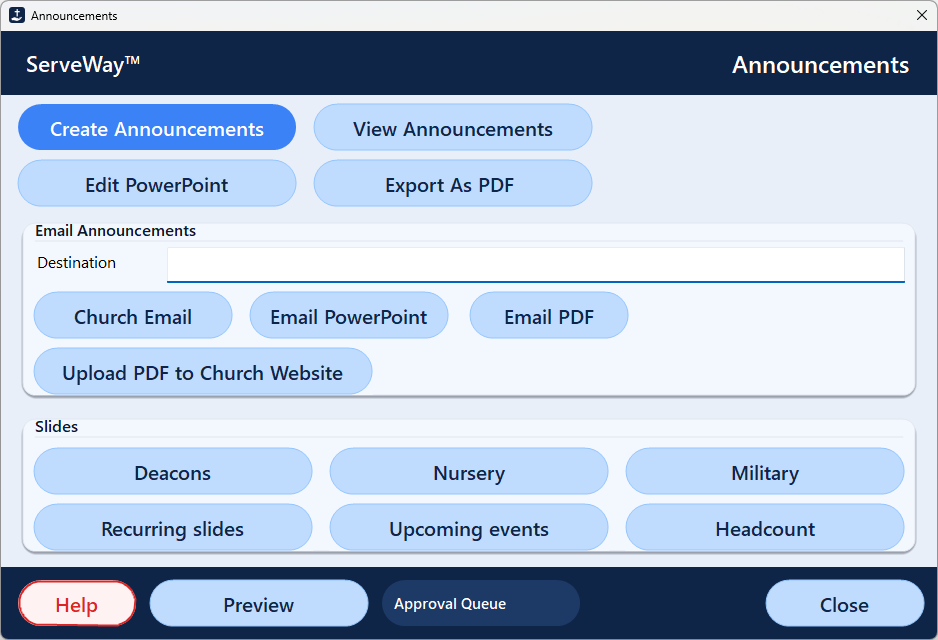938x640 pixels.
Task: Click the Announcements header title
Action: (820, 65)
